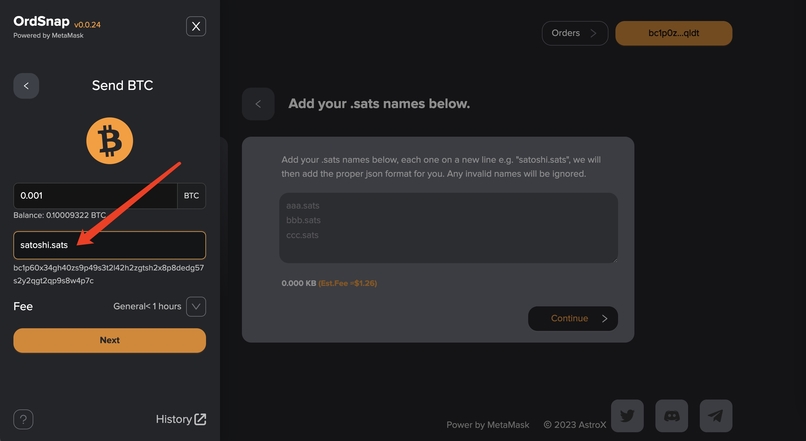Focus the .sats names text area
This screenshot has height=441, width=806.
(x=448, y=228)
